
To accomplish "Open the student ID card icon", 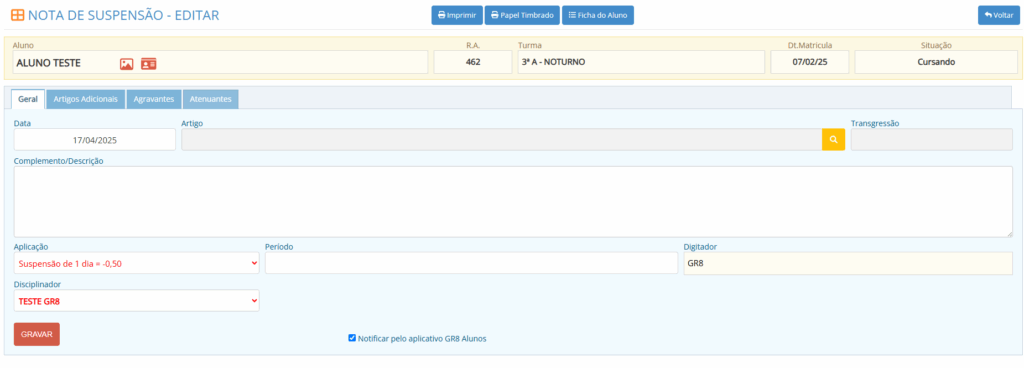I will 149,63.
